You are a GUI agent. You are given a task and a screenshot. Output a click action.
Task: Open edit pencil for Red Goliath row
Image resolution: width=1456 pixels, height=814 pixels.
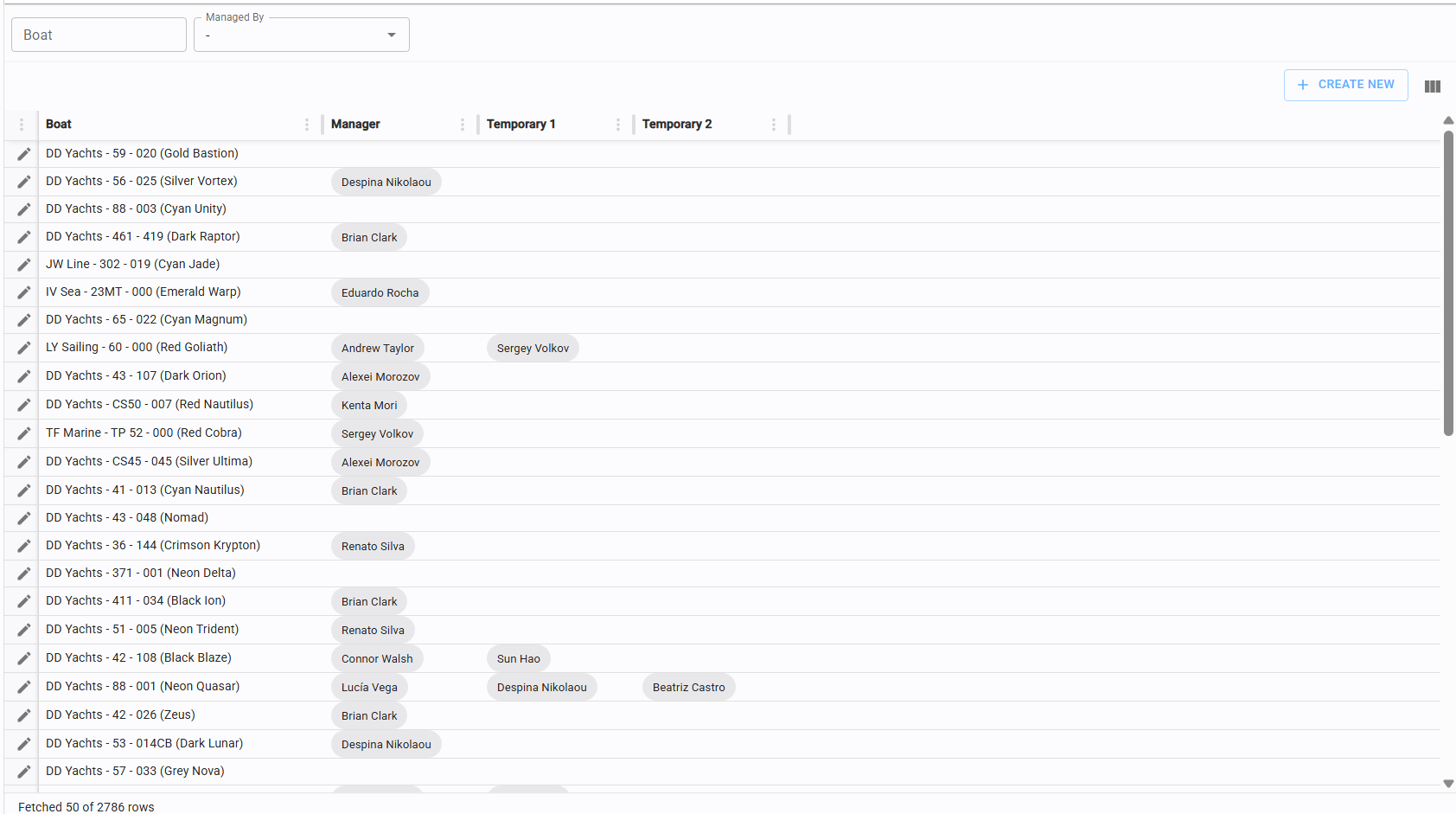click(24, 348)
